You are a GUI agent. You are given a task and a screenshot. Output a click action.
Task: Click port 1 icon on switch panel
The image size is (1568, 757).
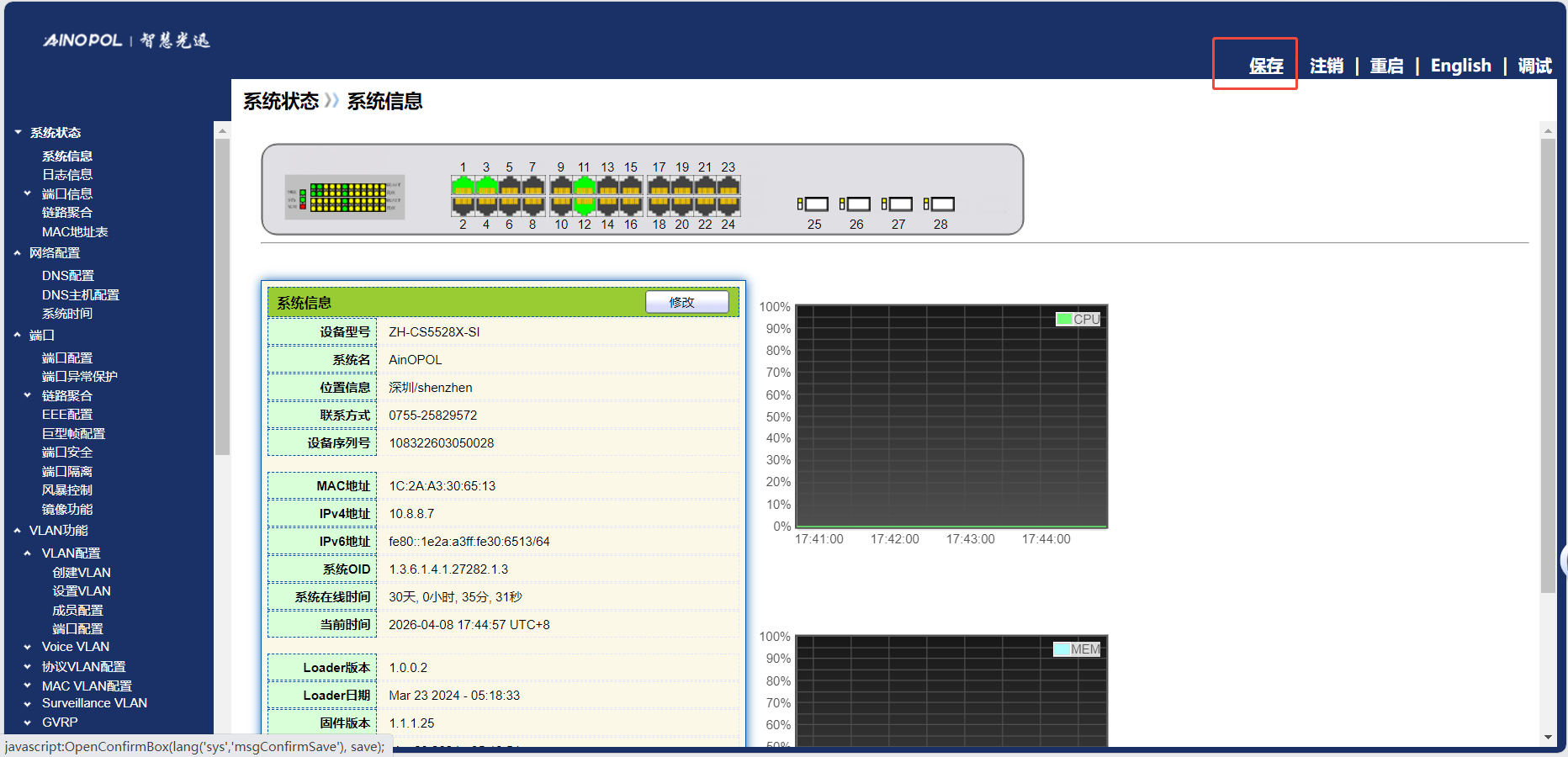coord(463,185)
